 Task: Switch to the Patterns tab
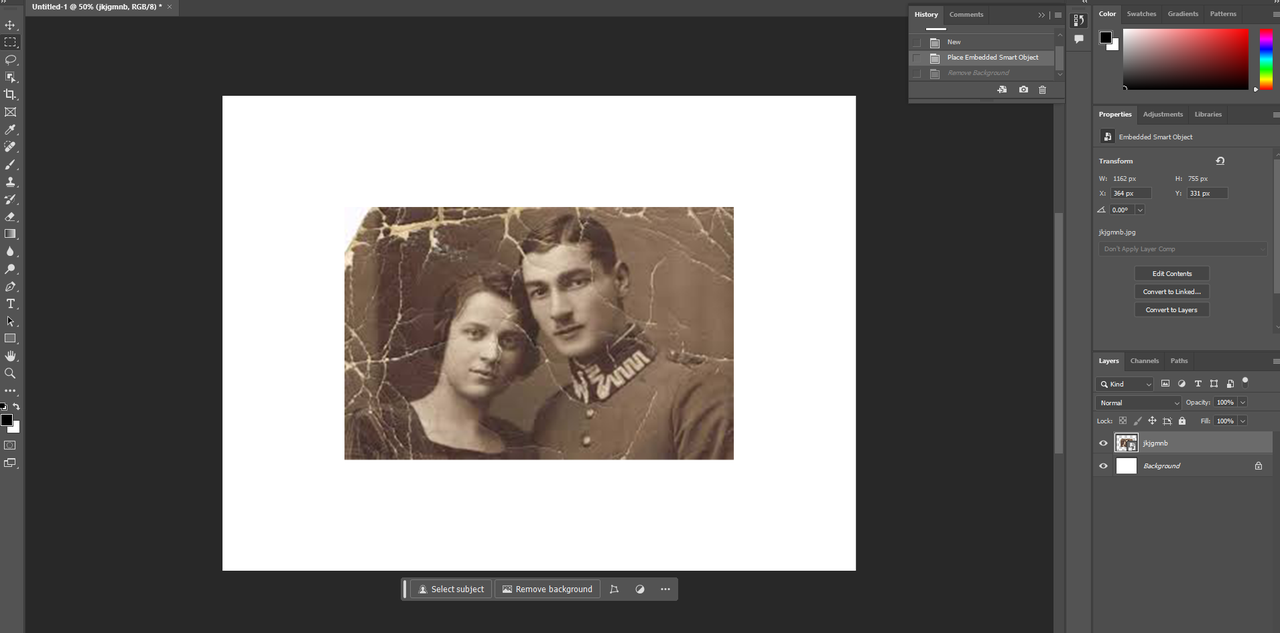(x=1223, y=14)
